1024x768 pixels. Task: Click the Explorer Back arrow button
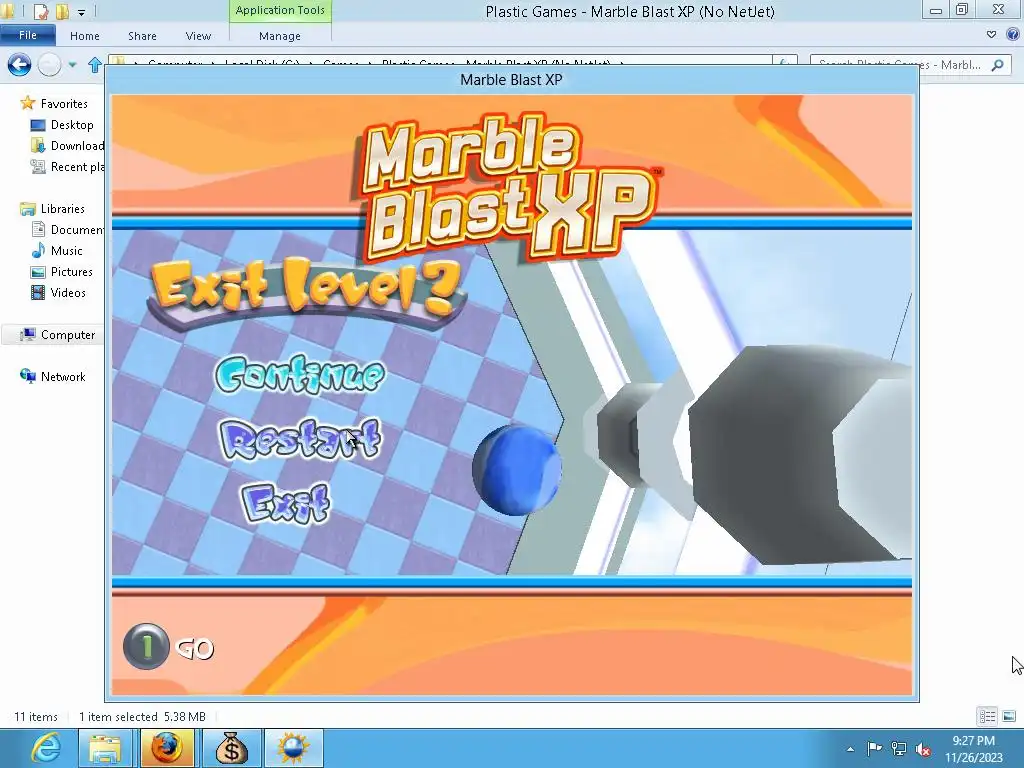(20, 65)
